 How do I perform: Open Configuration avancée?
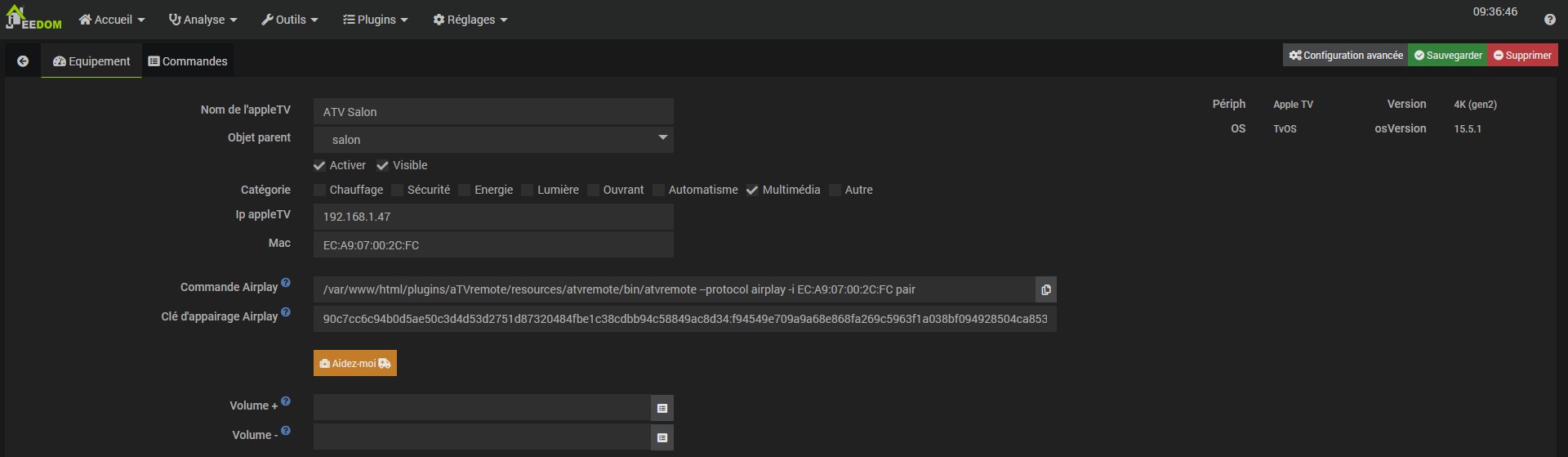pyautogui.click(x=1346, y=56)
